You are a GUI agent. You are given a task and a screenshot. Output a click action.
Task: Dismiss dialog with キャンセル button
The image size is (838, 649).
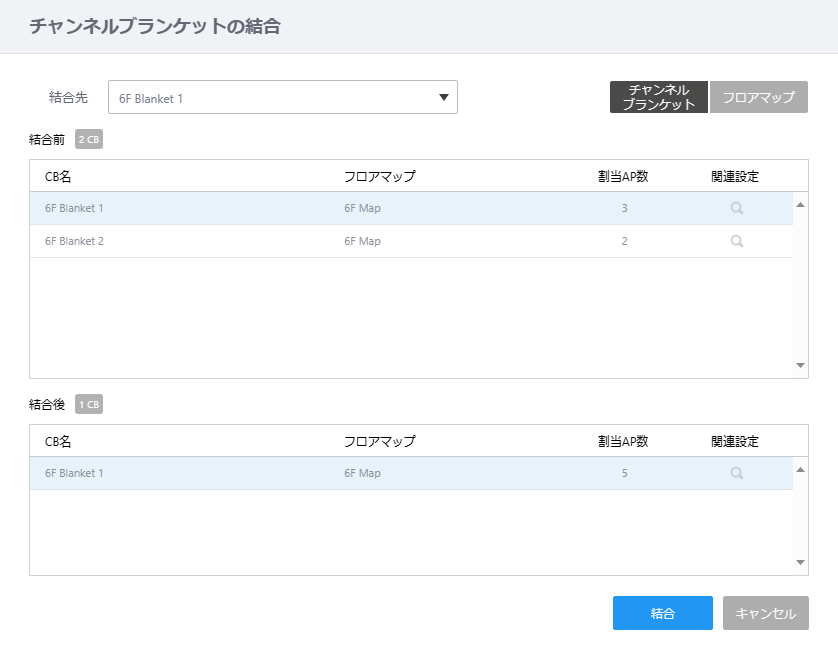click(765, 613)
